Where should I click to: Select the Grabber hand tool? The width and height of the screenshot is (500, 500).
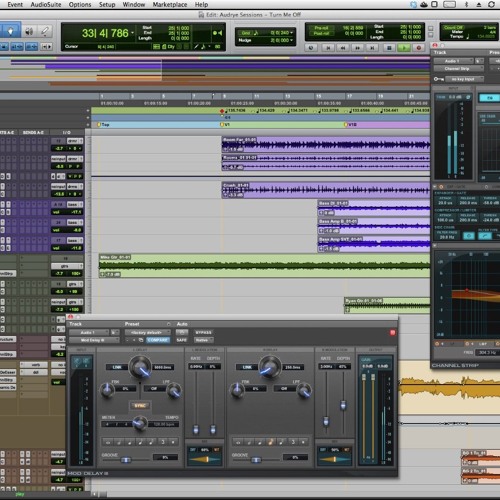(11, 31)
